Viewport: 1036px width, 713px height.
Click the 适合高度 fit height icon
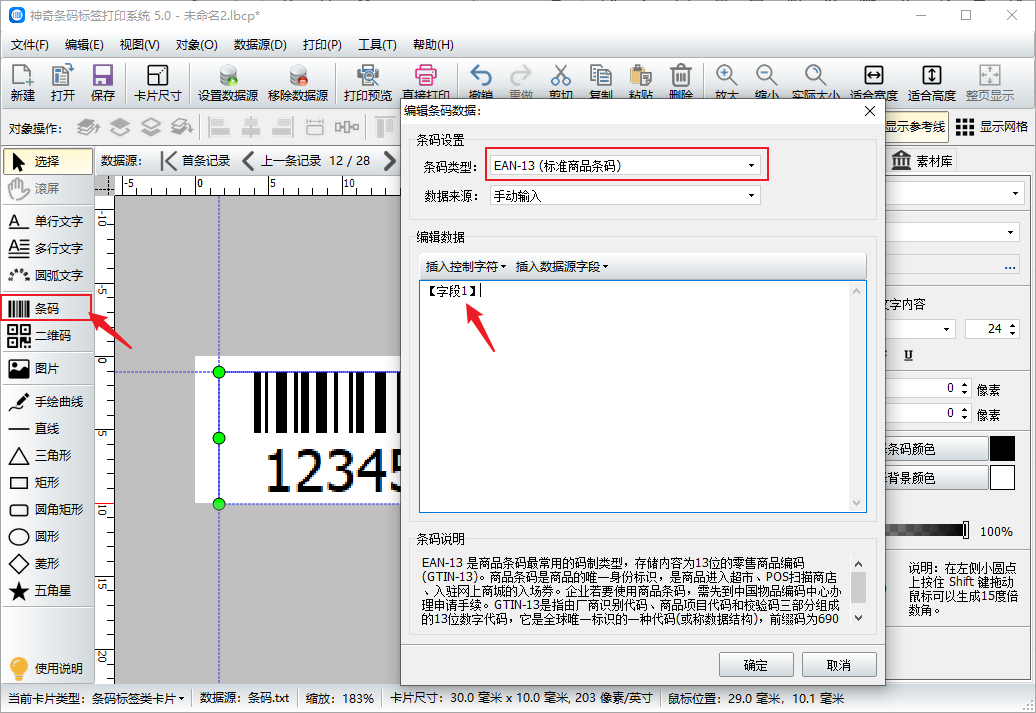click(x=932, y=83)
